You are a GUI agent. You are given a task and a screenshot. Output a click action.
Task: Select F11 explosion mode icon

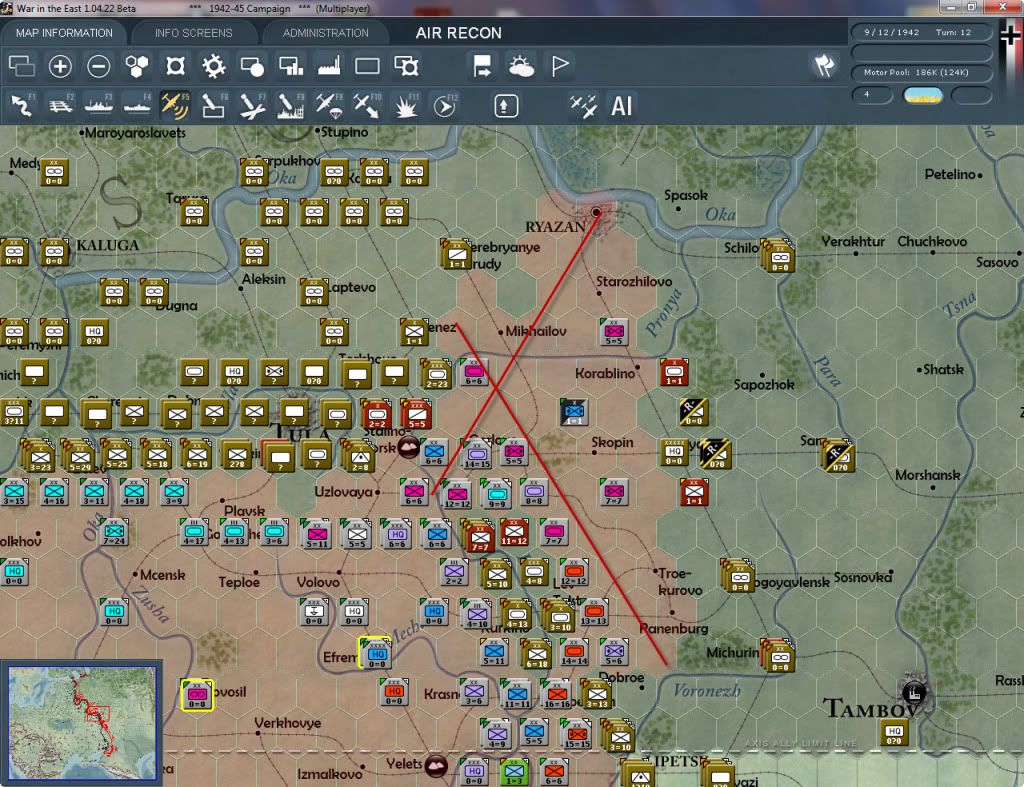coord(406,105)
